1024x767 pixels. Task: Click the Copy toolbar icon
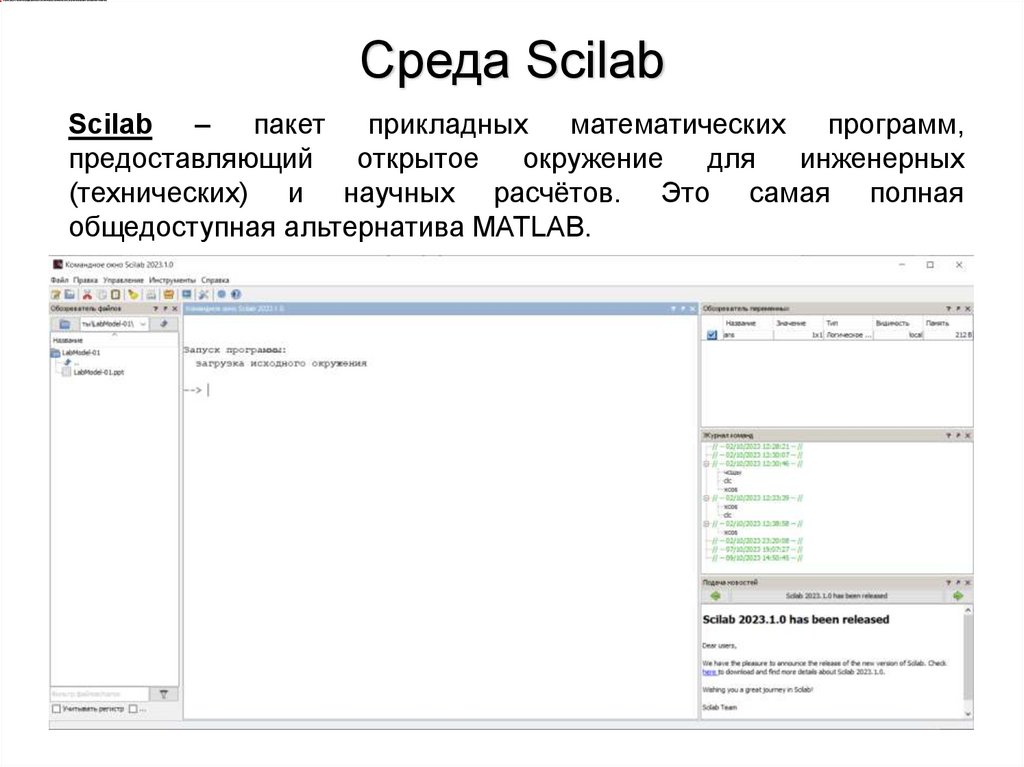coord(103,295)
